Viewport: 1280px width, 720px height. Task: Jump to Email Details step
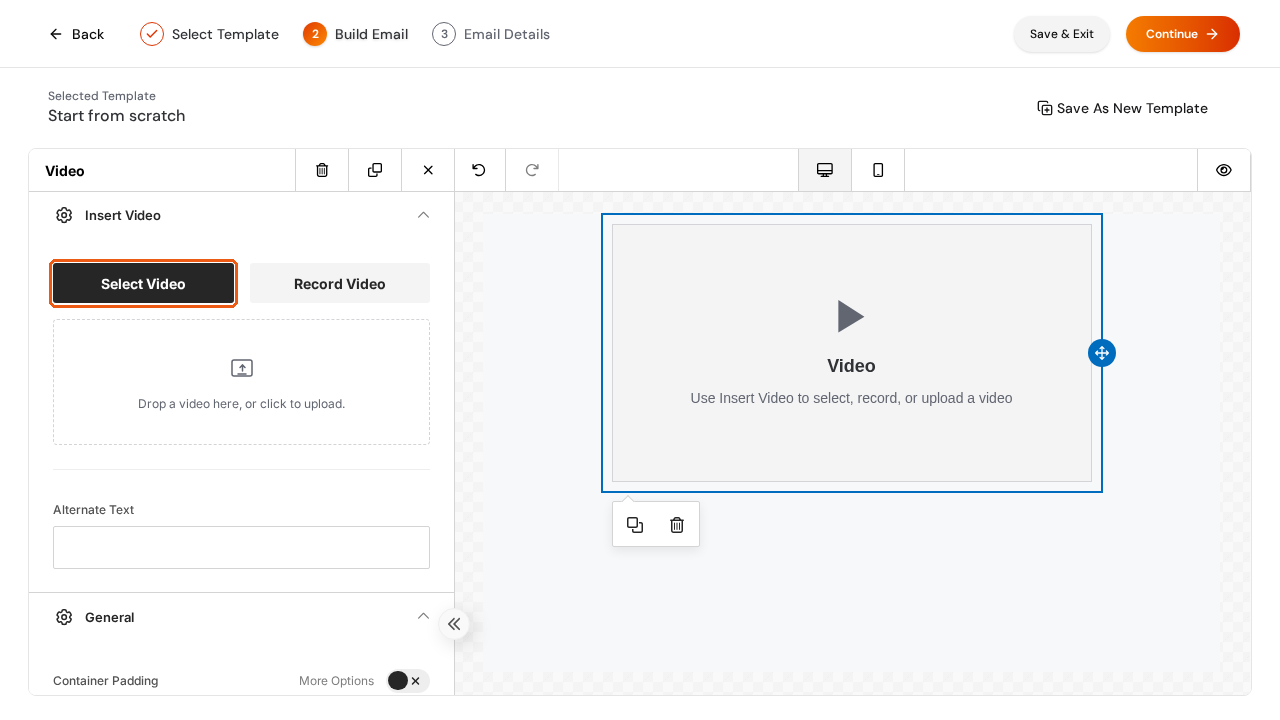[491, 34]
